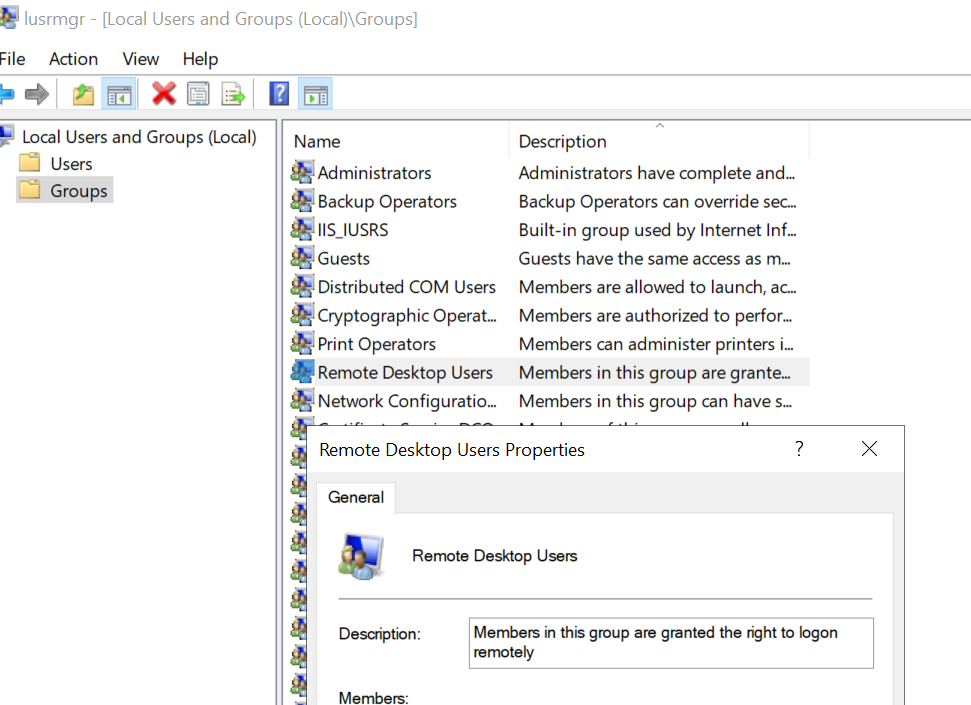Open Properties using its toolbar icon
Screen dimensions: 971x705
click(x=198, y=93)
